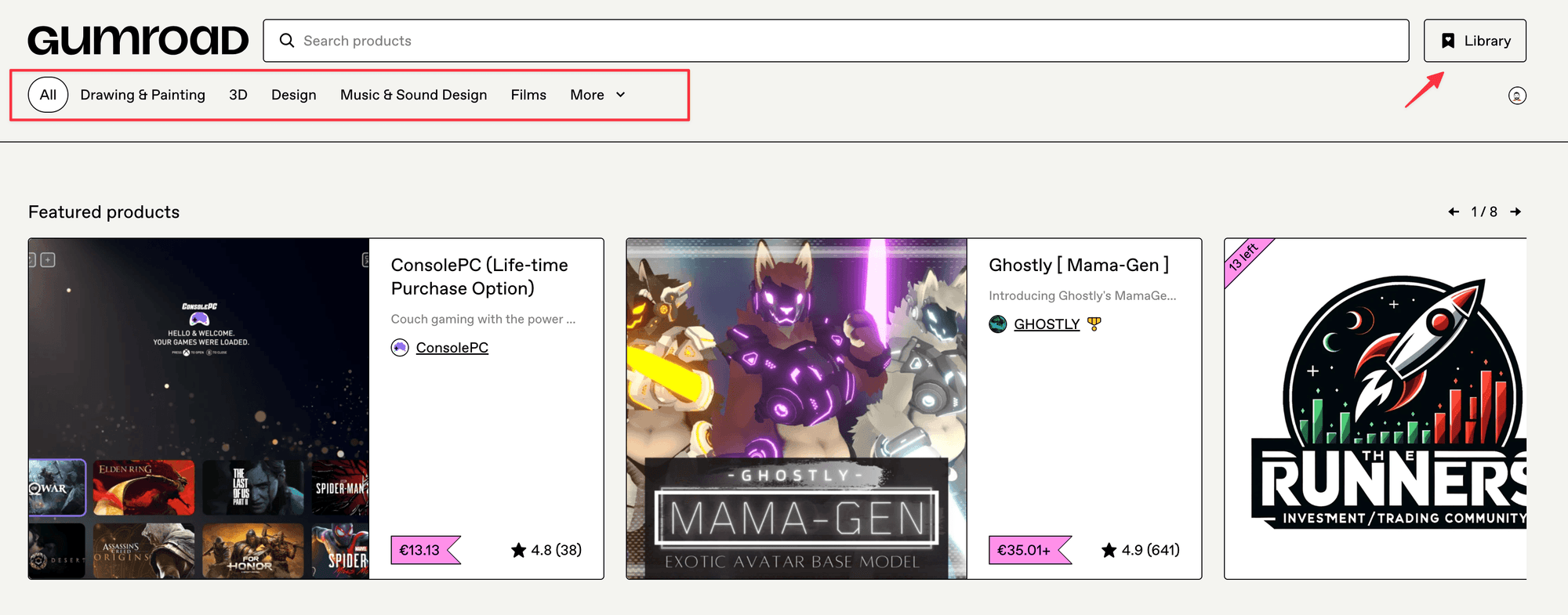
Task: Select the All category tab
Action: [48, 95]
